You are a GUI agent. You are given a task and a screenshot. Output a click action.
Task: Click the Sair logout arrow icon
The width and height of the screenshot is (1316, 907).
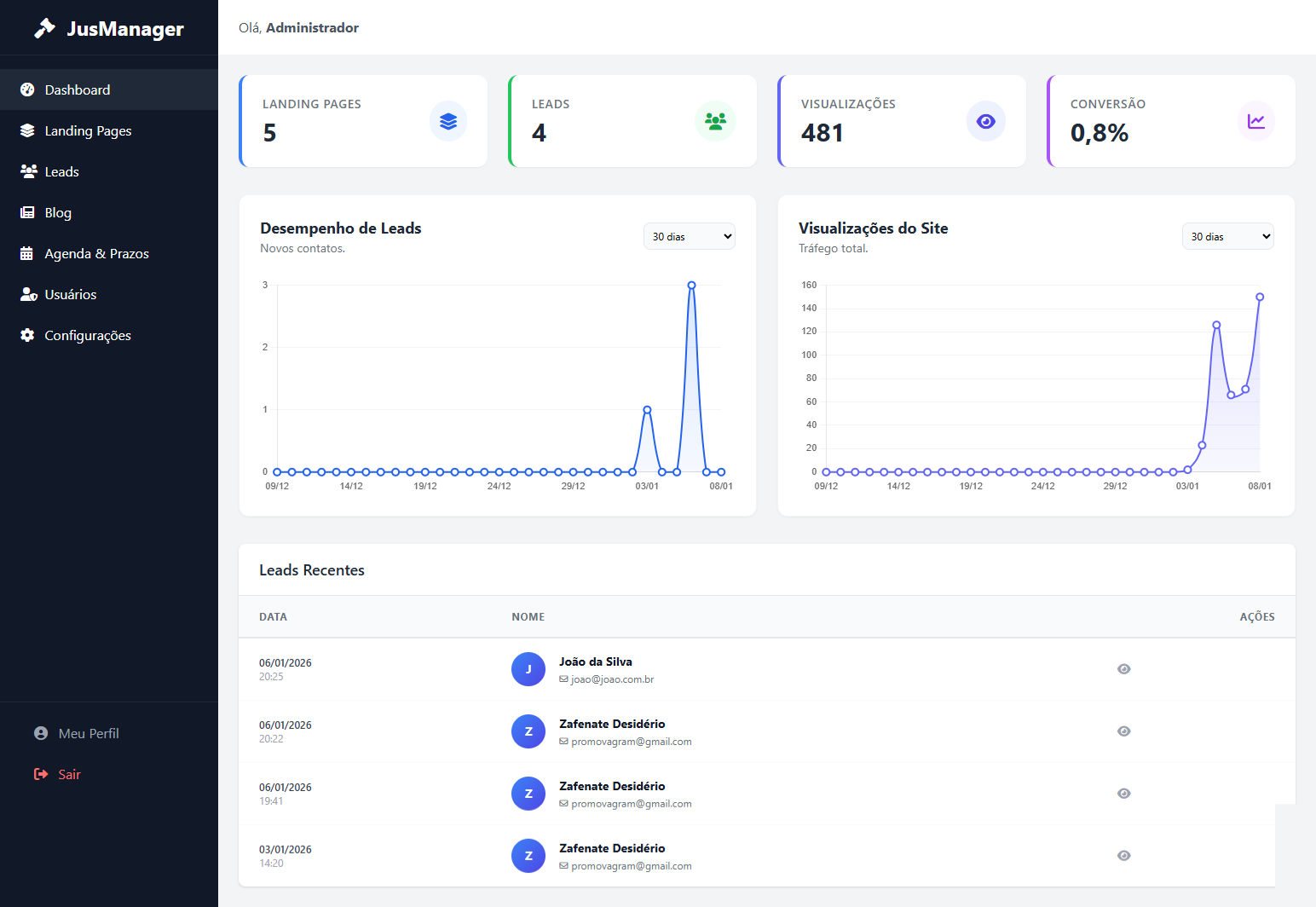coord(41,774)
